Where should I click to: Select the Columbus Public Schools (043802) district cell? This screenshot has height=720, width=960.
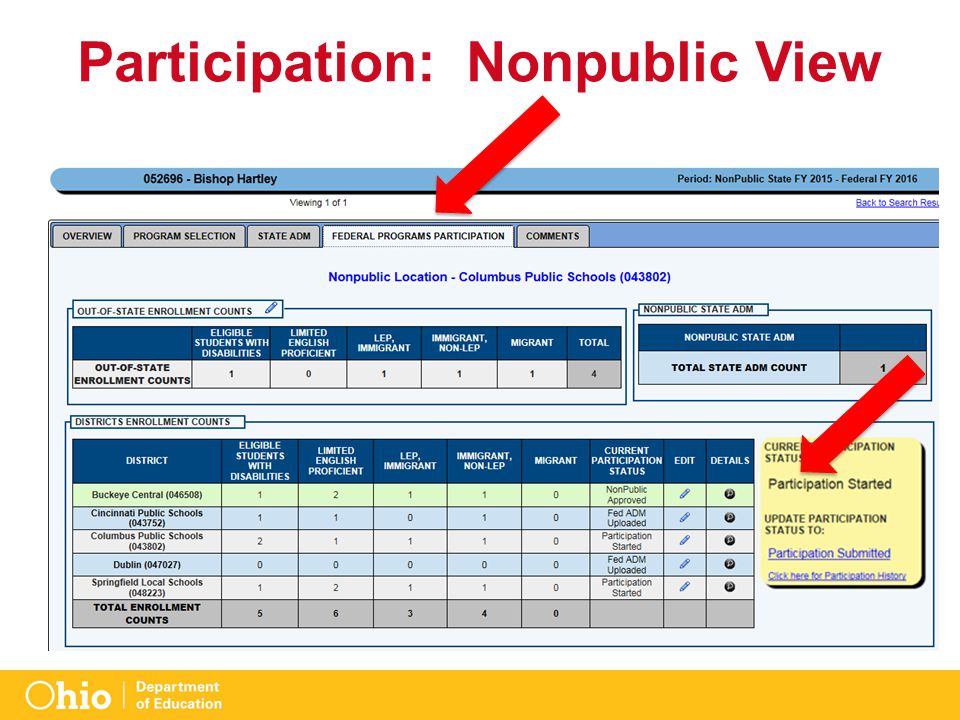click(147, 541)
